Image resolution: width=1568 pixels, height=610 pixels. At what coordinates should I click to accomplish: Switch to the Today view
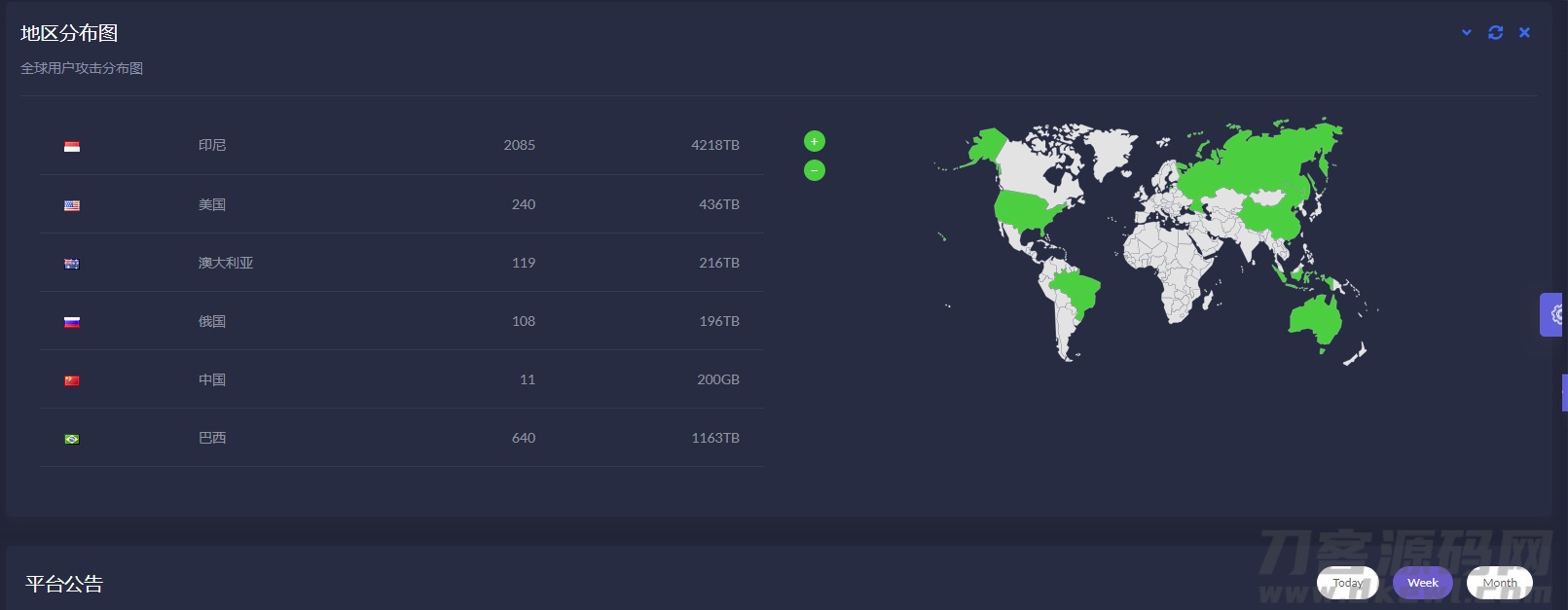[x=1347, y=583]
